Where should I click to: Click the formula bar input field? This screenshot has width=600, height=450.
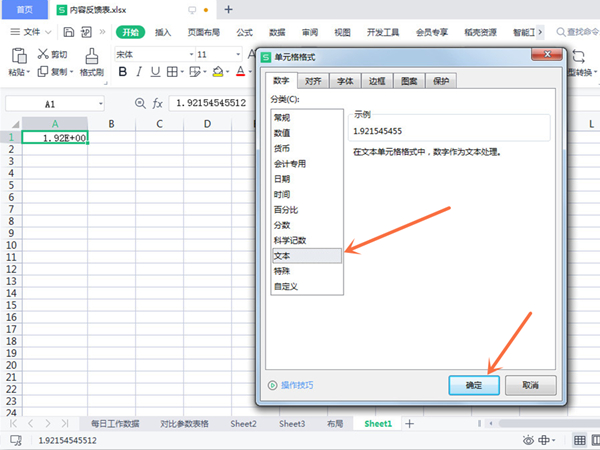coord(212,103)
